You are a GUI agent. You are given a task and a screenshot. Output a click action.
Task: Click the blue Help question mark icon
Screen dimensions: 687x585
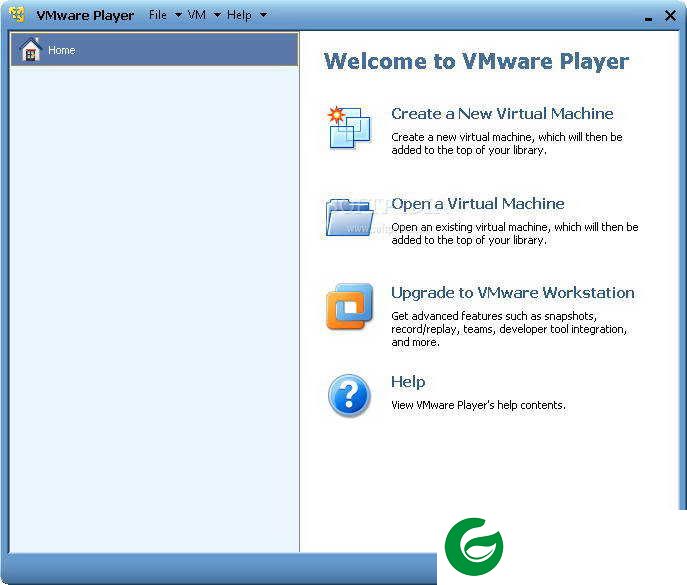tap(349, 395)
